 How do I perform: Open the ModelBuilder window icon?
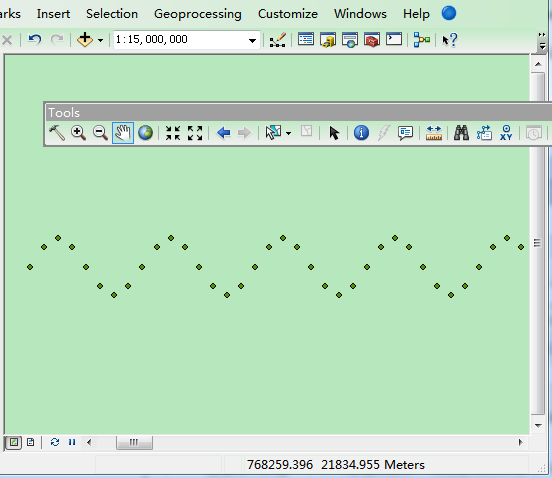coord(422,40)
